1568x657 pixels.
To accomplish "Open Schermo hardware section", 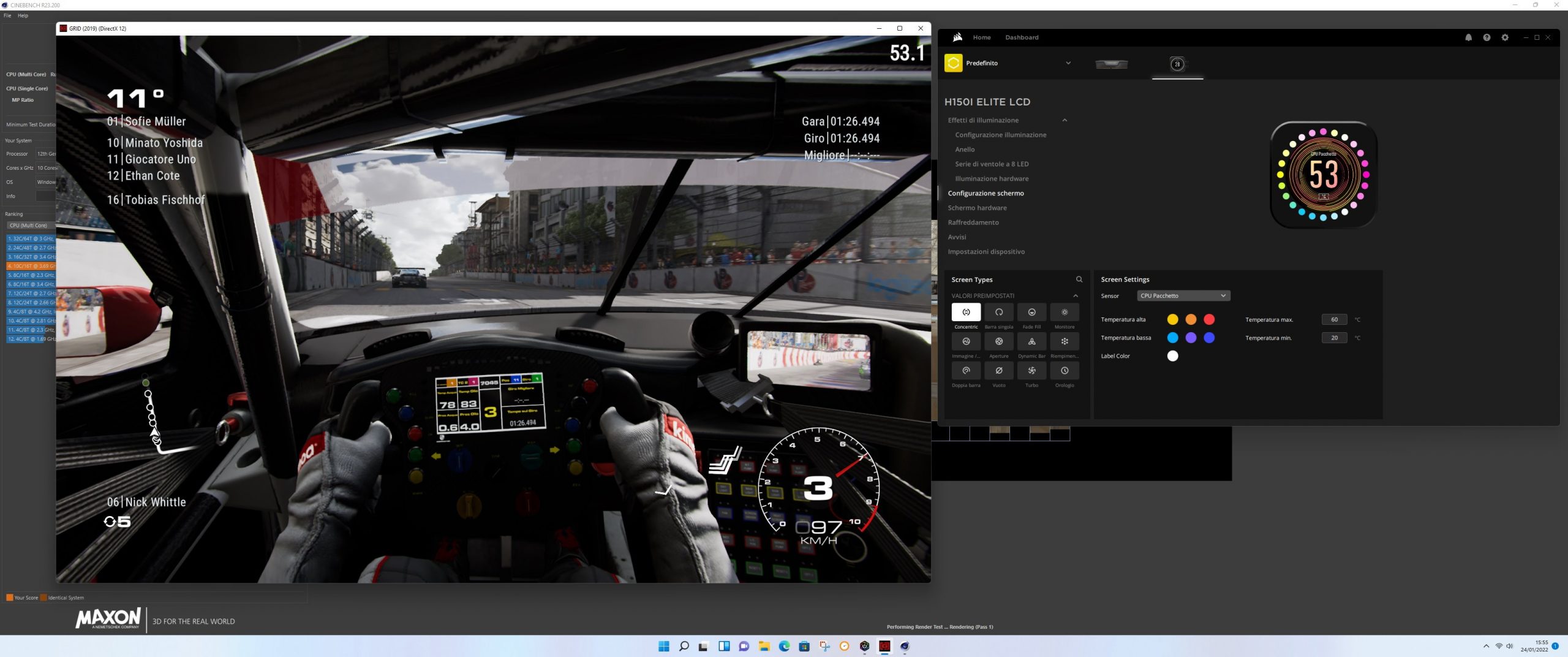I will click(x=977, y=208).
